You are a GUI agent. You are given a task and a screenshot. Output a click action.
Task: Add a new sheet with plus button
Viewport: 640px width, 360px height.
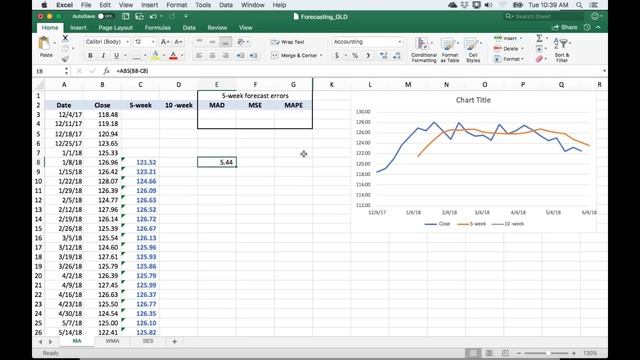click(x=174, y=341)
